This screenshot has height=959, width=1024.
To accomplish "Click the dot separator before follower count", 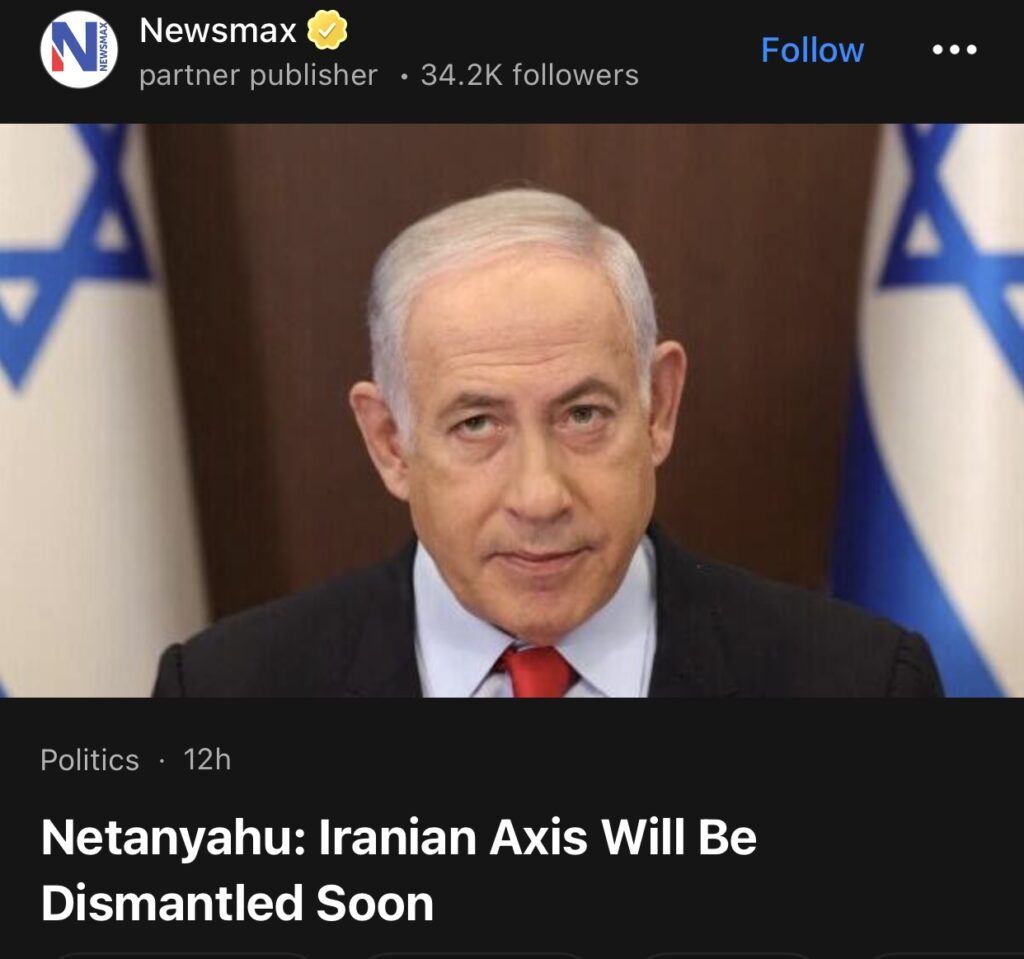I will coord(404,77).
